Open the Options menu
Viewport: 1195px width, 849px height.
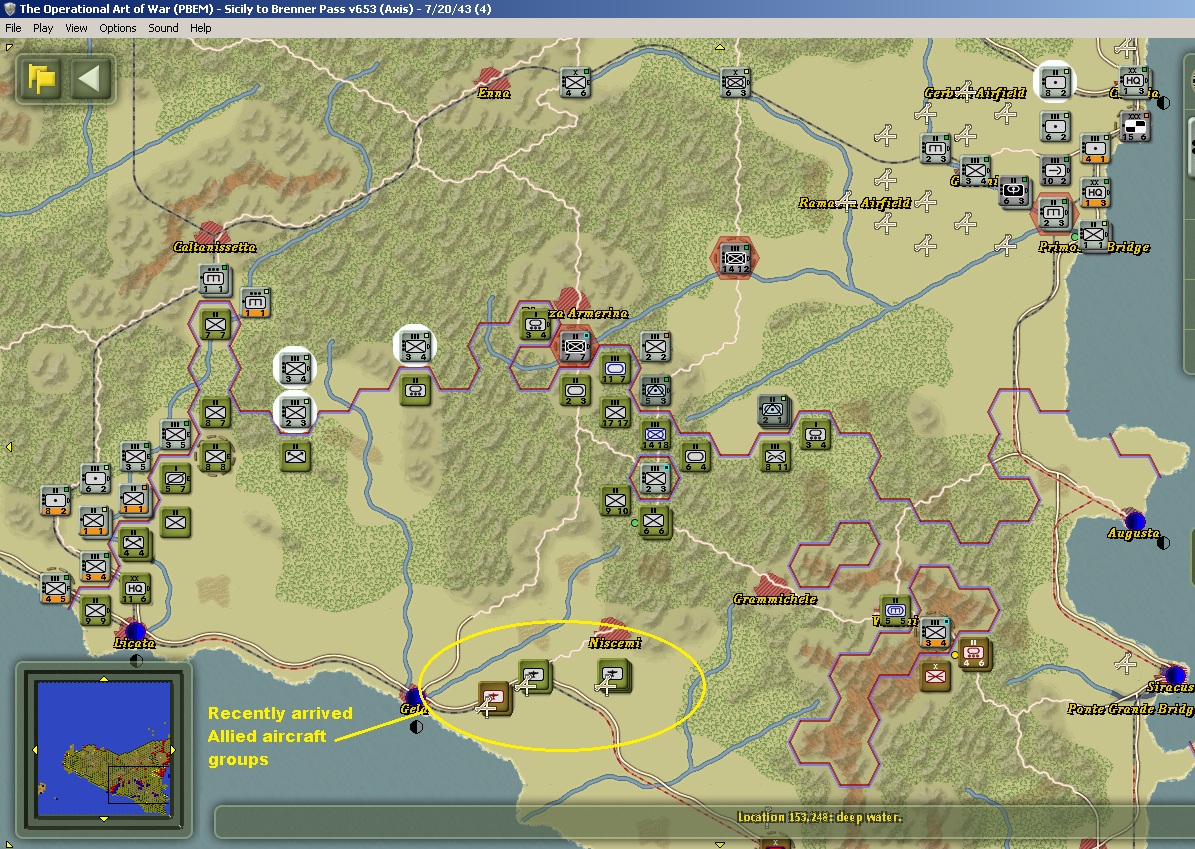point(117,28)
